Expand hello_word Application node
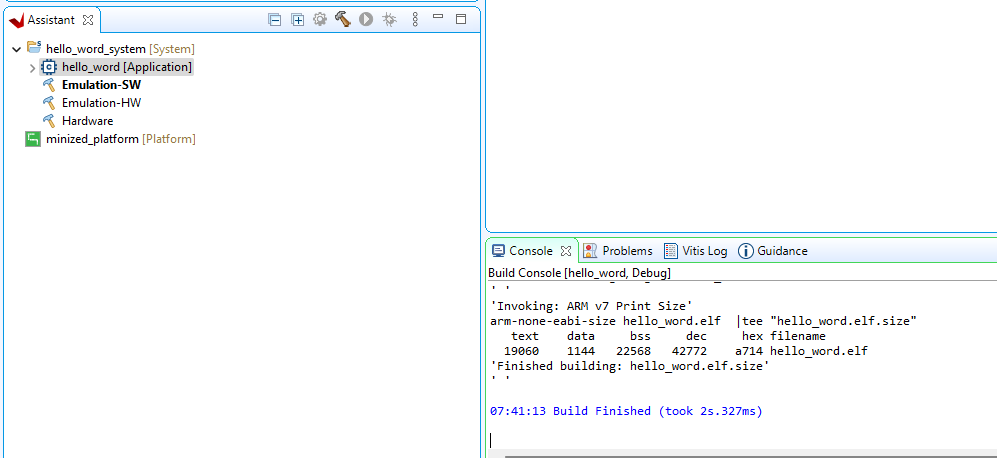Screen dimensions: 997x458 pyautogui.click(x=32, y=67)
